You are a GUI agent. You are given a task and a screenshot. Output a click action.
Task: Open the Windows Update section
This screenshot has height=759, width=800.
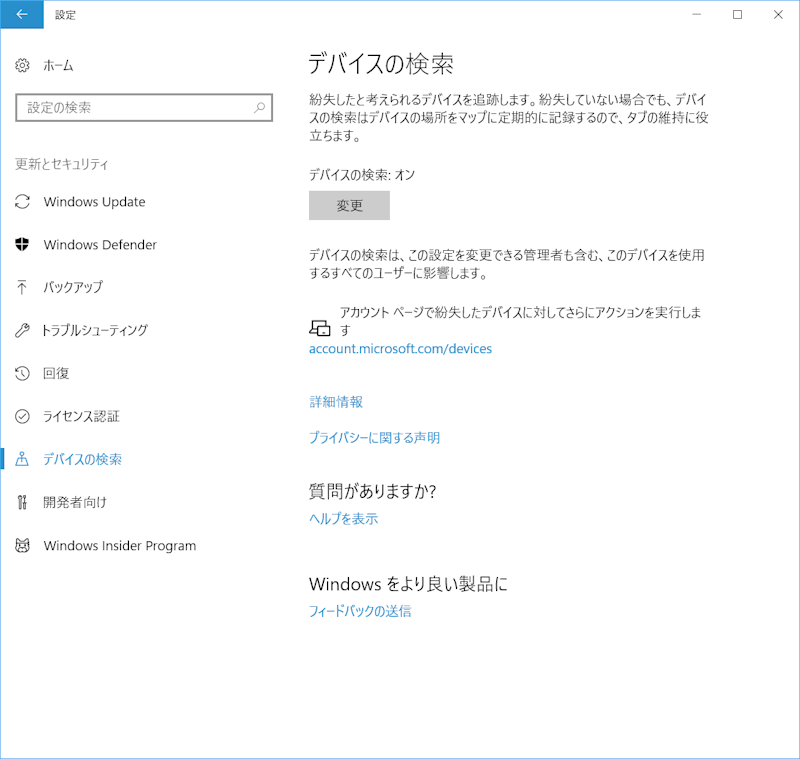[94, 202]
